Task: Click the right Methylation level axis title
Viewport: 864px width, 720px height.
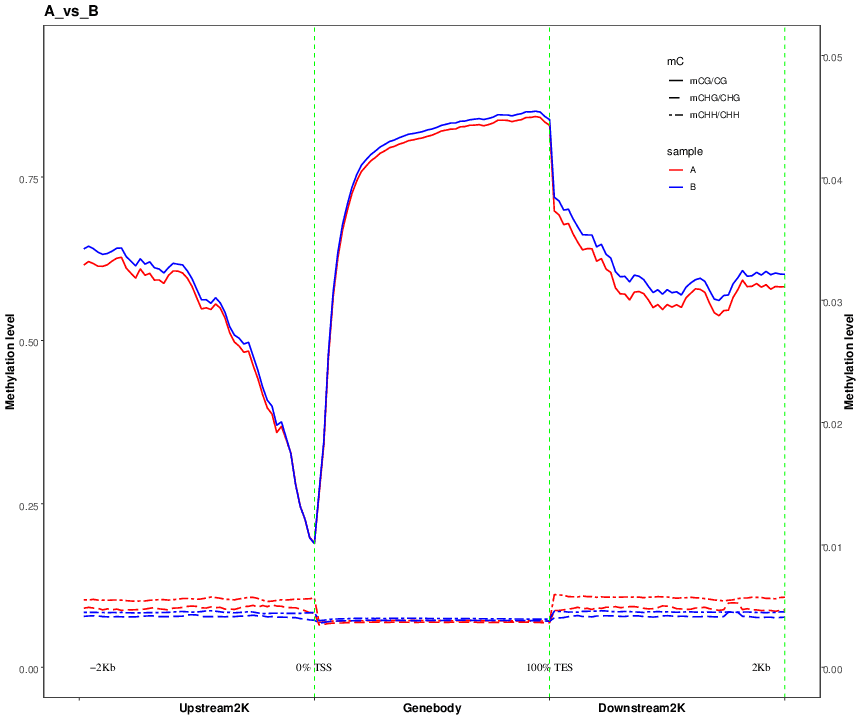Action: pyautogui.click(x=849, y=362)
